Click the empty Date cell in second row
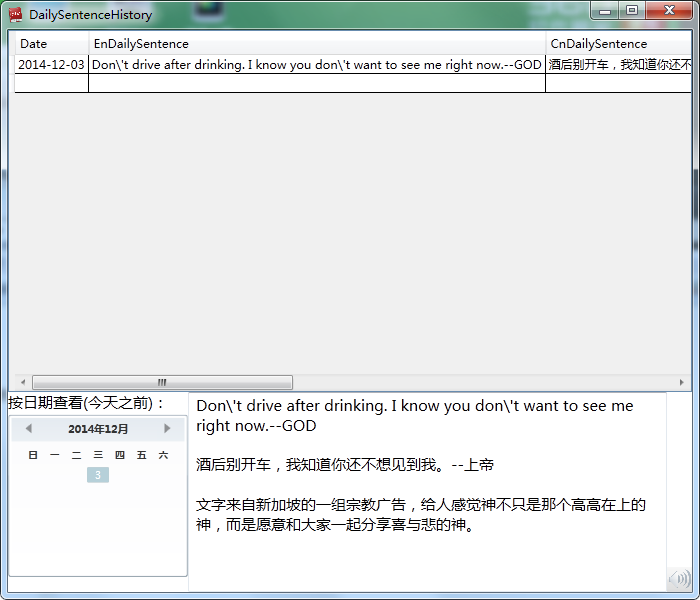700x600 pixels. point(51,83)
